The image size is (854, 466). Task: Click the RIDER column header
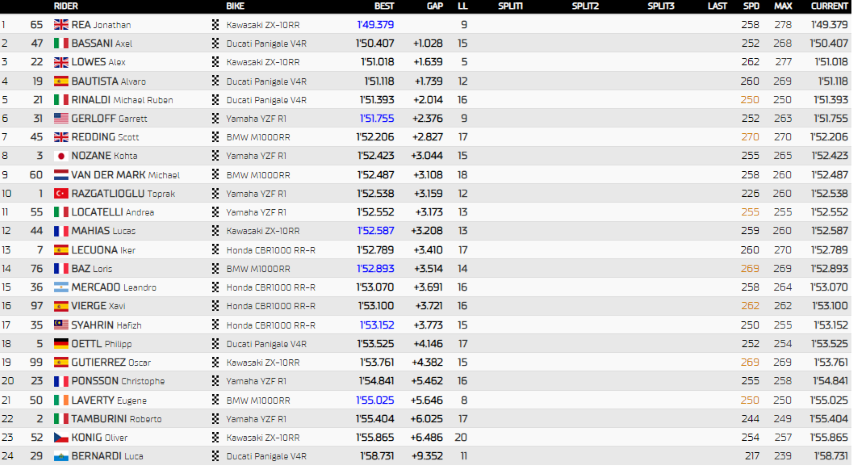(66, 6)
